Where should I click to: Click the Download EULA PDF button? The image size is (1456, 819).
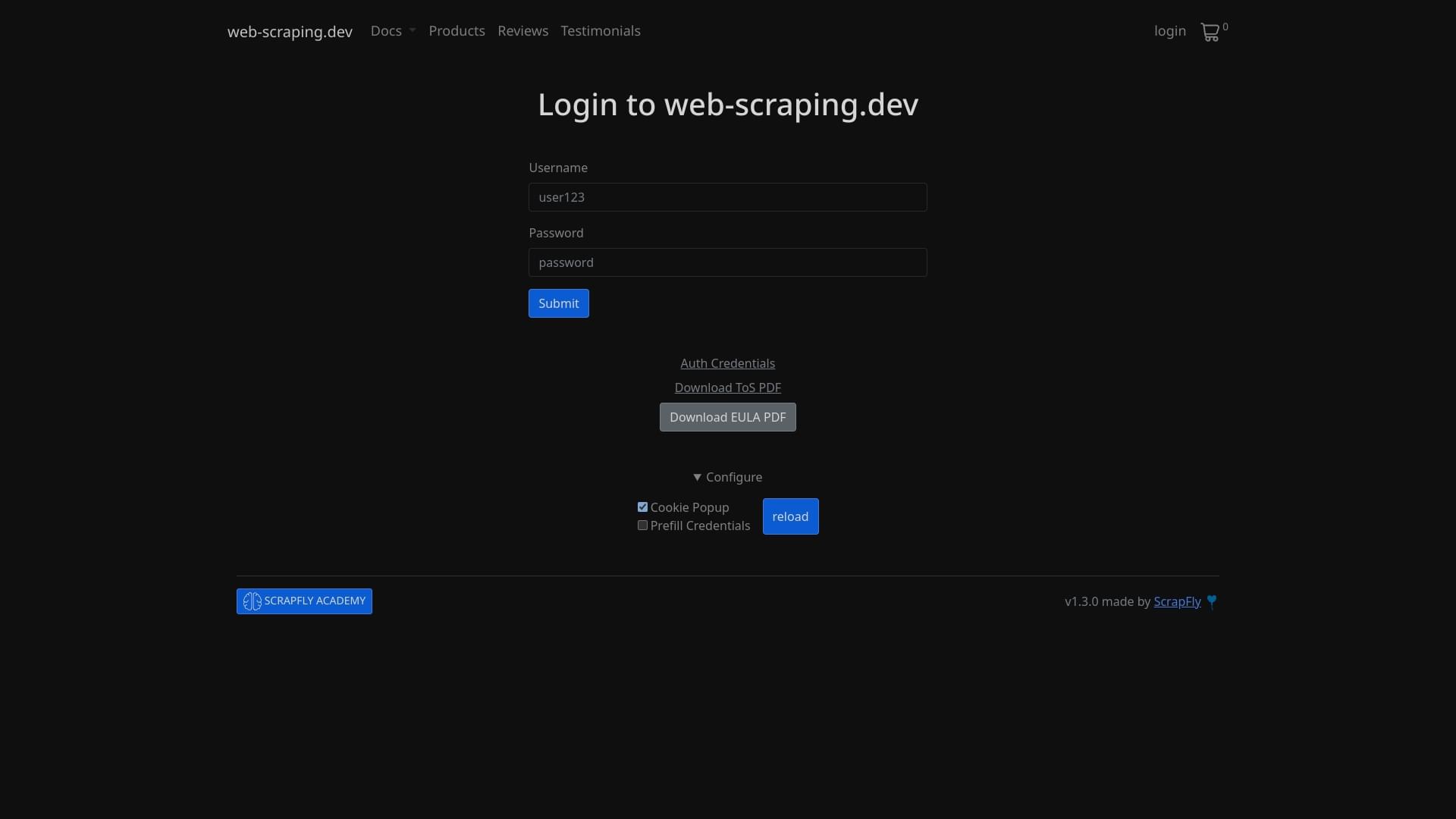(x=727, y=417)
